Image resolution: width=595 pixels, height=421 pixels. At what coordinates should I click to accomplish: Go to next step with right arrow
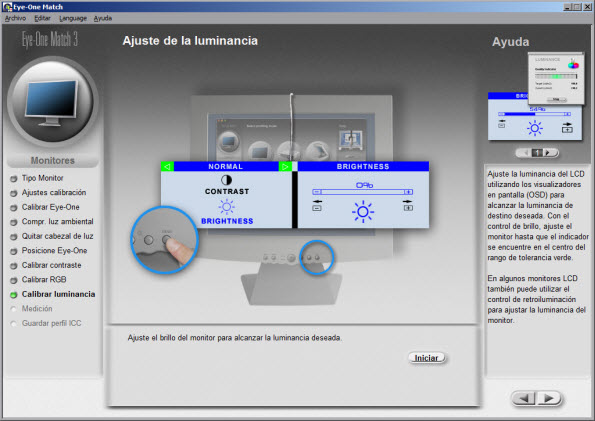549,398
